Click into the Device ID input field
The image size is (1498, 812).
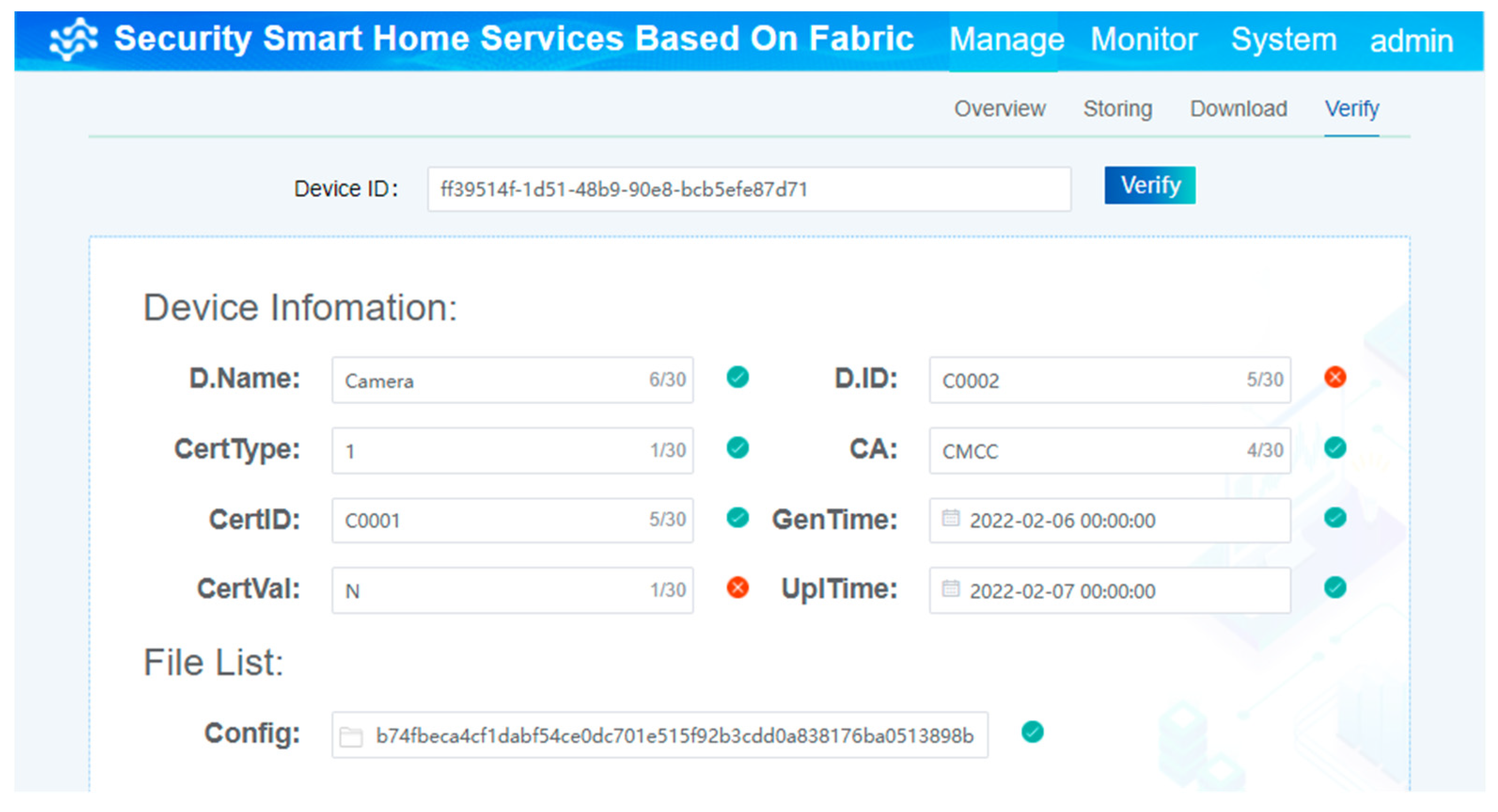(x=748, y=189)
